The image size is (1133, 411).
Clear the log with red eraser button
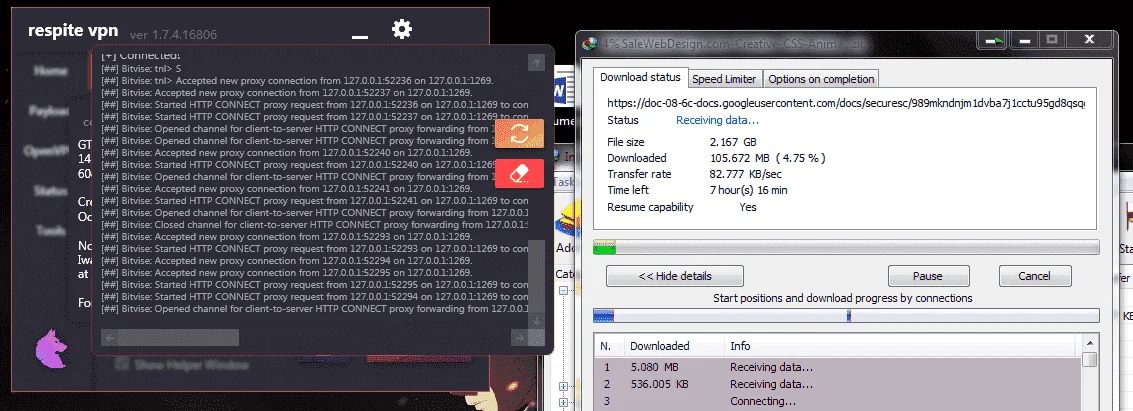pyautogui.click(x=520, y=174)
